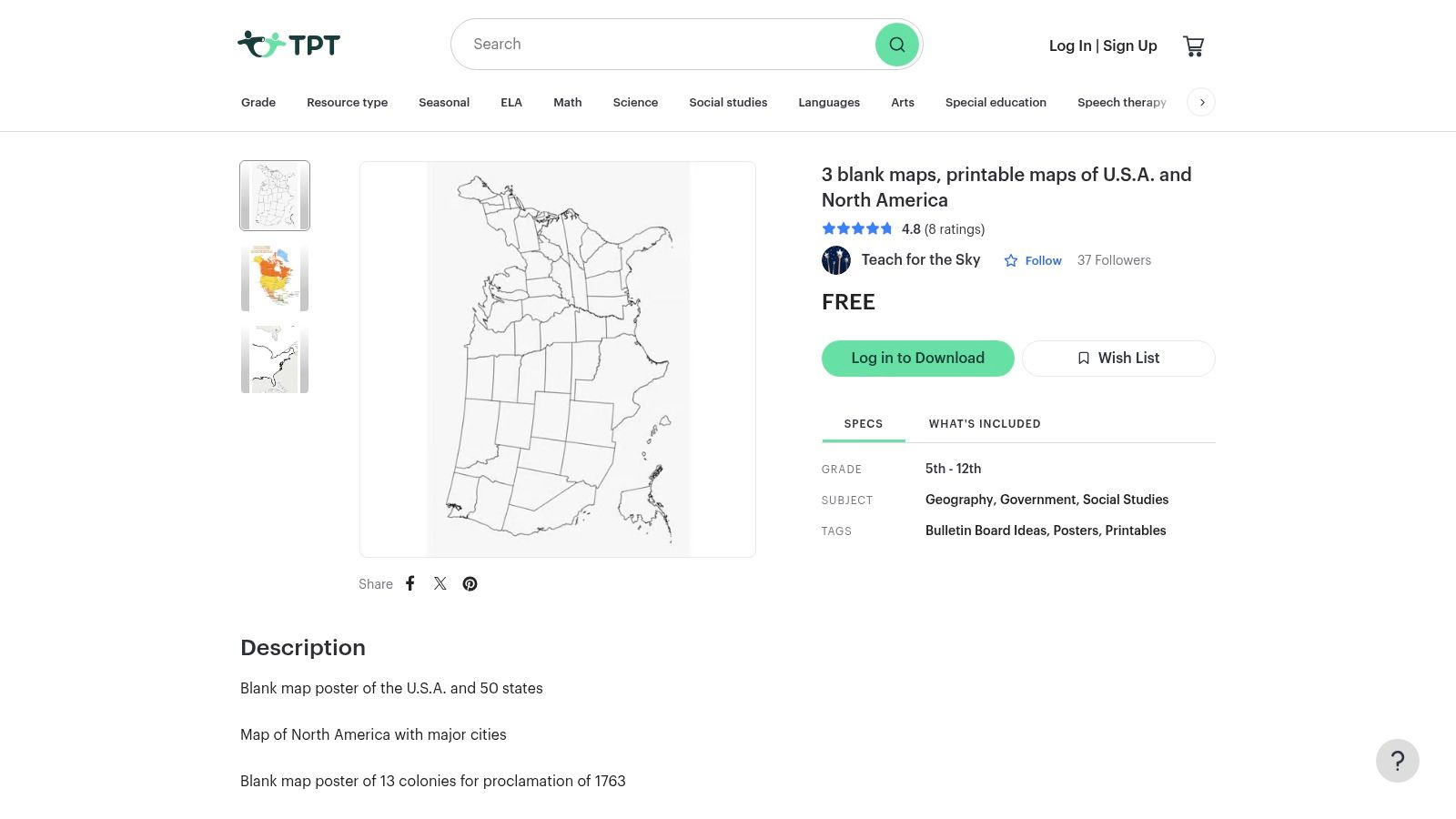Open Log In | Sign Up link
Image resolution: width=1456 pixels, height=819 pixels.
click(x=1103, y=45)
